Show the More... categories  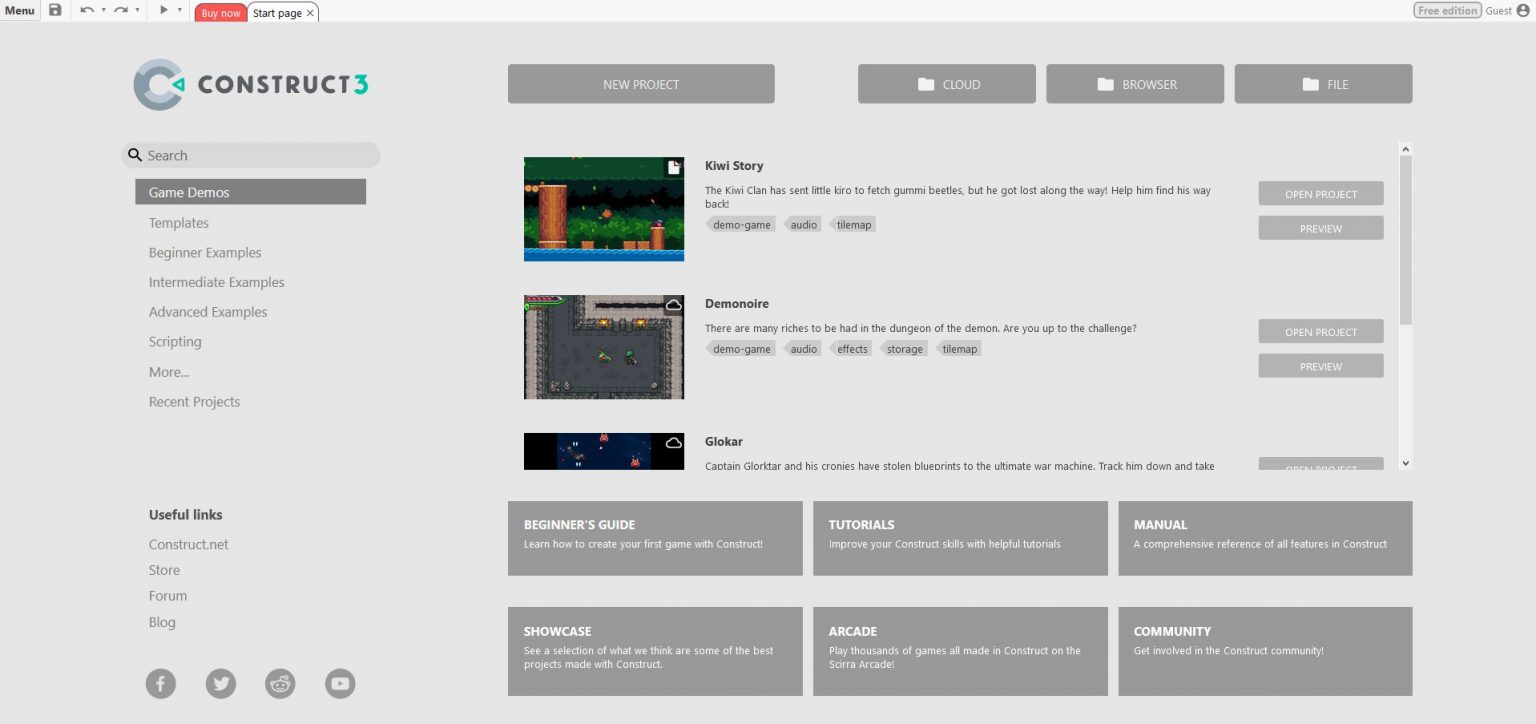tap(169, 372)
